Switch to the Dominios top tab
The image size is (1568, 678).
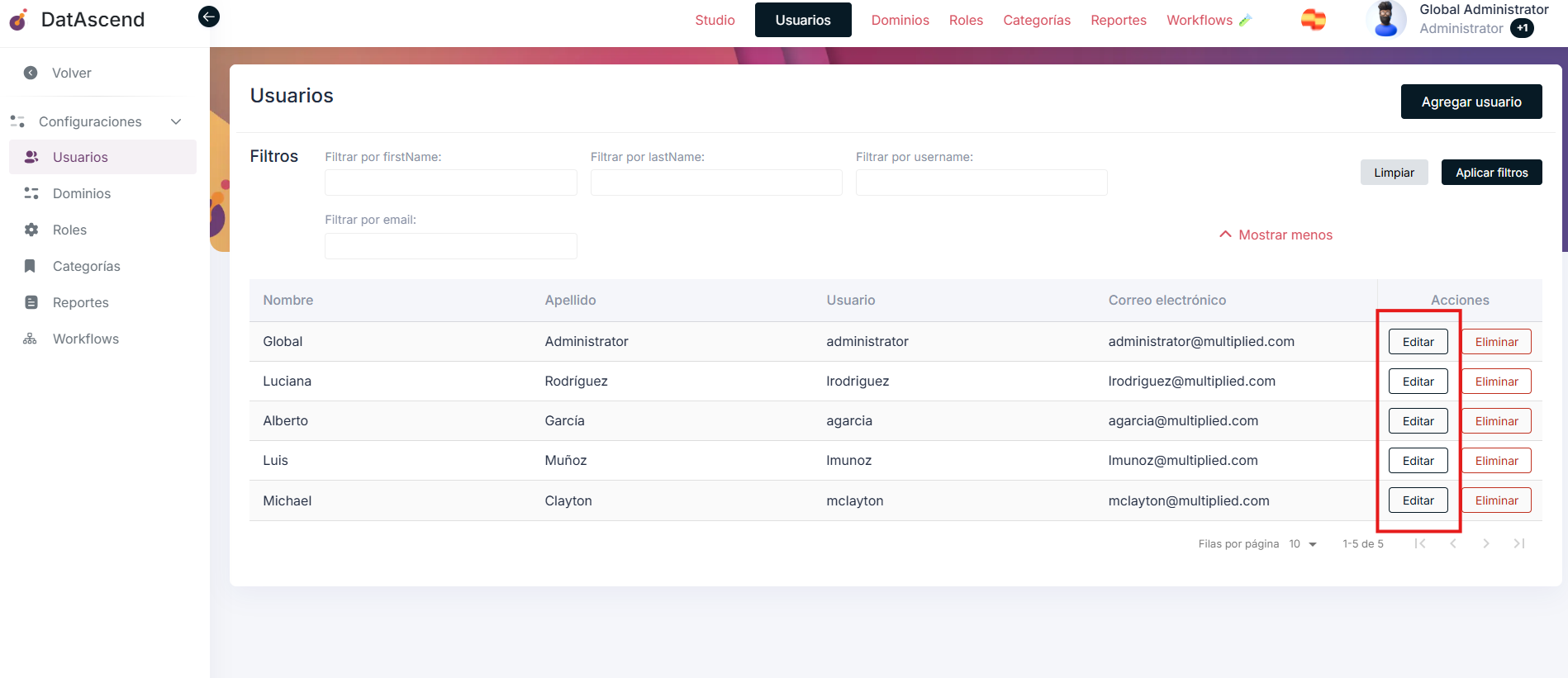pyautogui.click(x=900, y=20)
